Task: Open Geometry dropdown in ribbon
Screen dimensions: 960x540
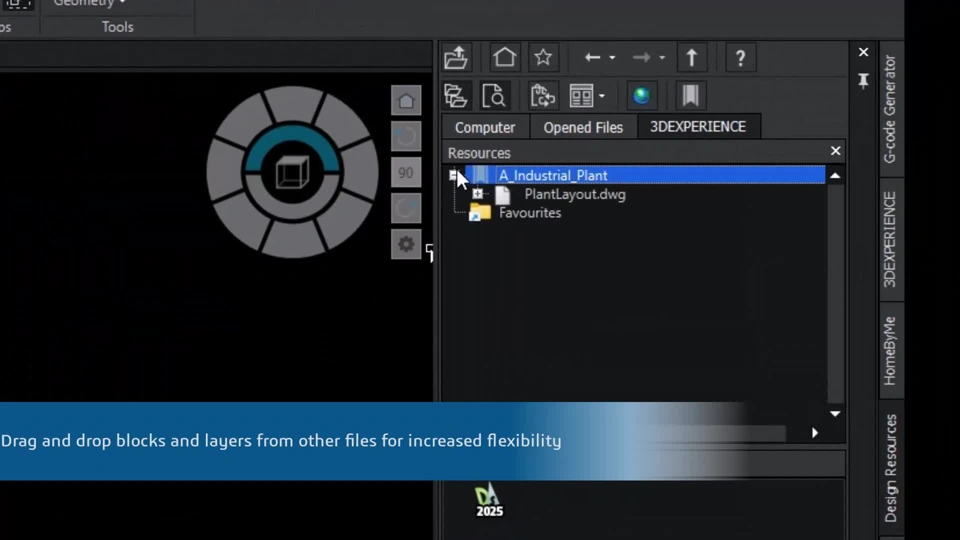Action: click(x=89, y=3)
